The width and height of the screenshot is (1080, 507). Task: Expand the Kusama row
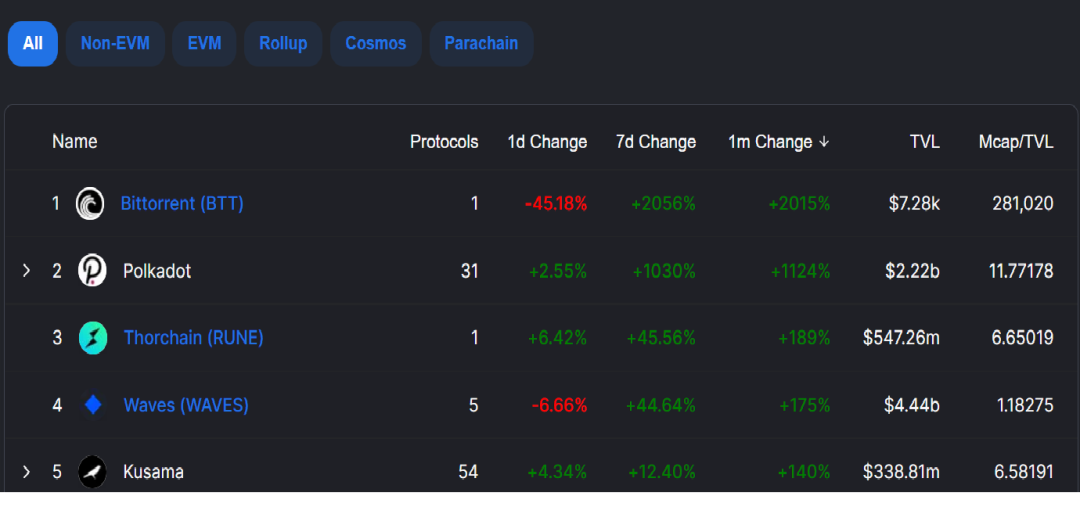coord(26,472)
